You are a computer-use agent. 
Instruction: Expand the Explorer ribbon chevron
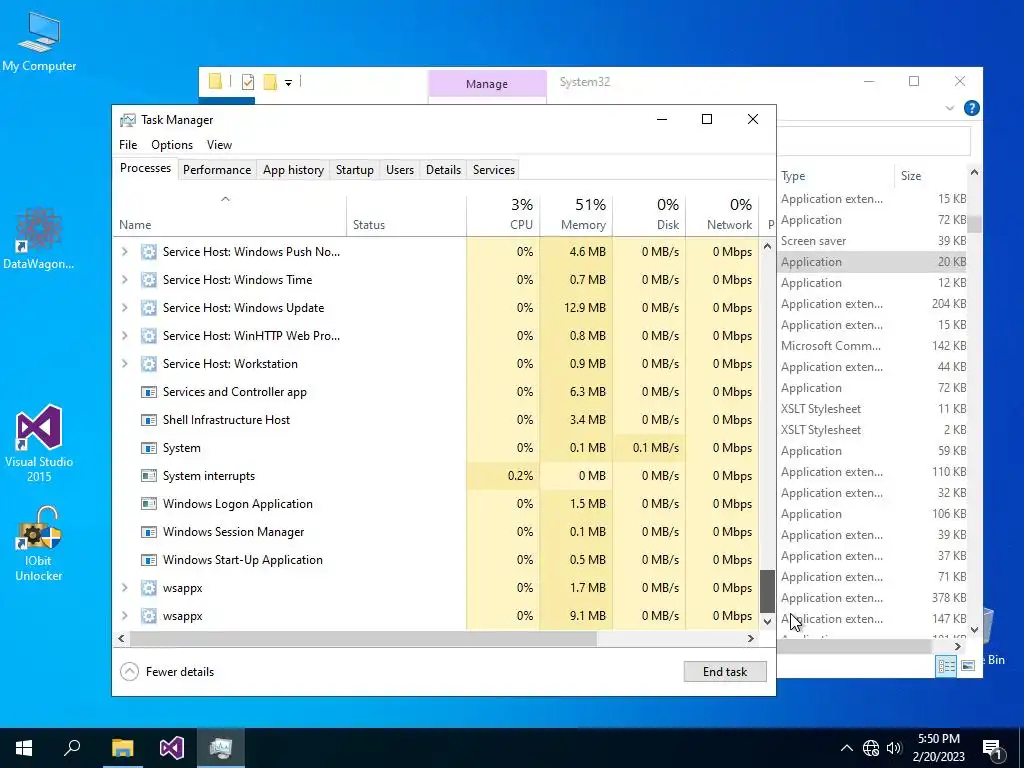tap(950, 108)
